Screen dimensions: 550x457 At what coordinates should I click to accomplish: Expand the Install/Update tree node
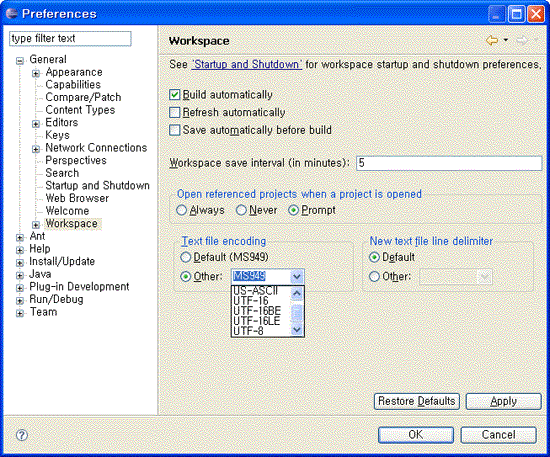20,263
